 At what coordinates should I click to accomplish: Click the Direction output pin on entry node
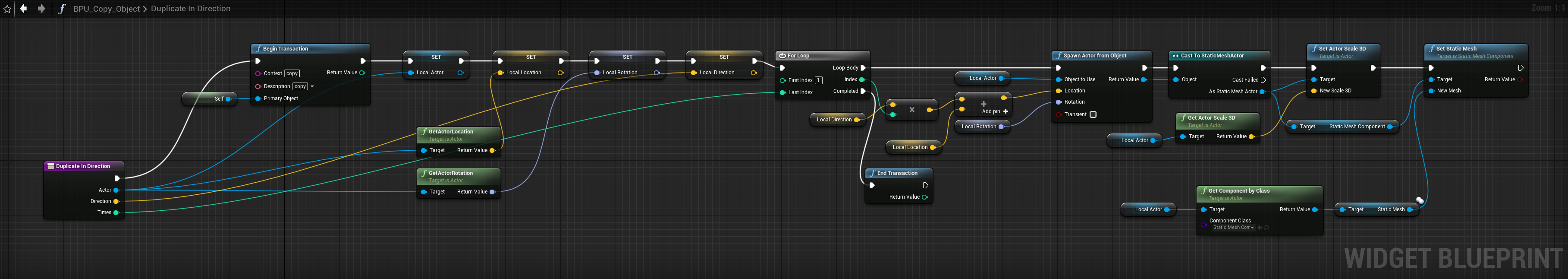pos(116,201)
